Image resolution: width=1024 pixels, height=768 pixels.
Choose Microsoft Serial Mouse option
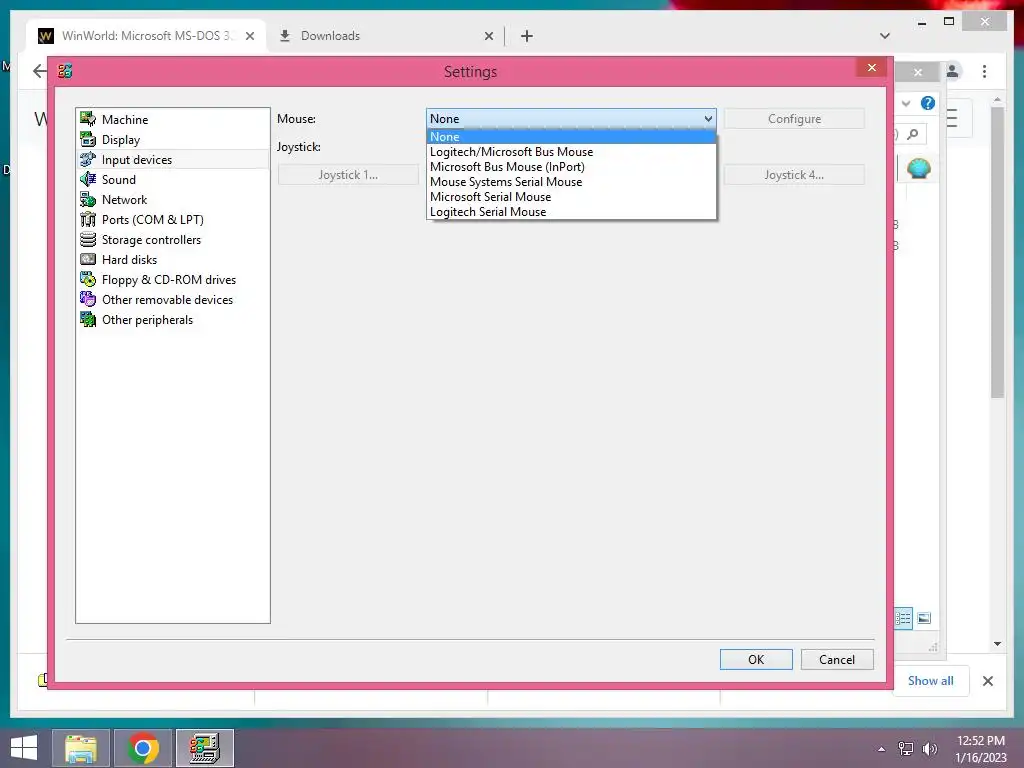coord(571,197)
